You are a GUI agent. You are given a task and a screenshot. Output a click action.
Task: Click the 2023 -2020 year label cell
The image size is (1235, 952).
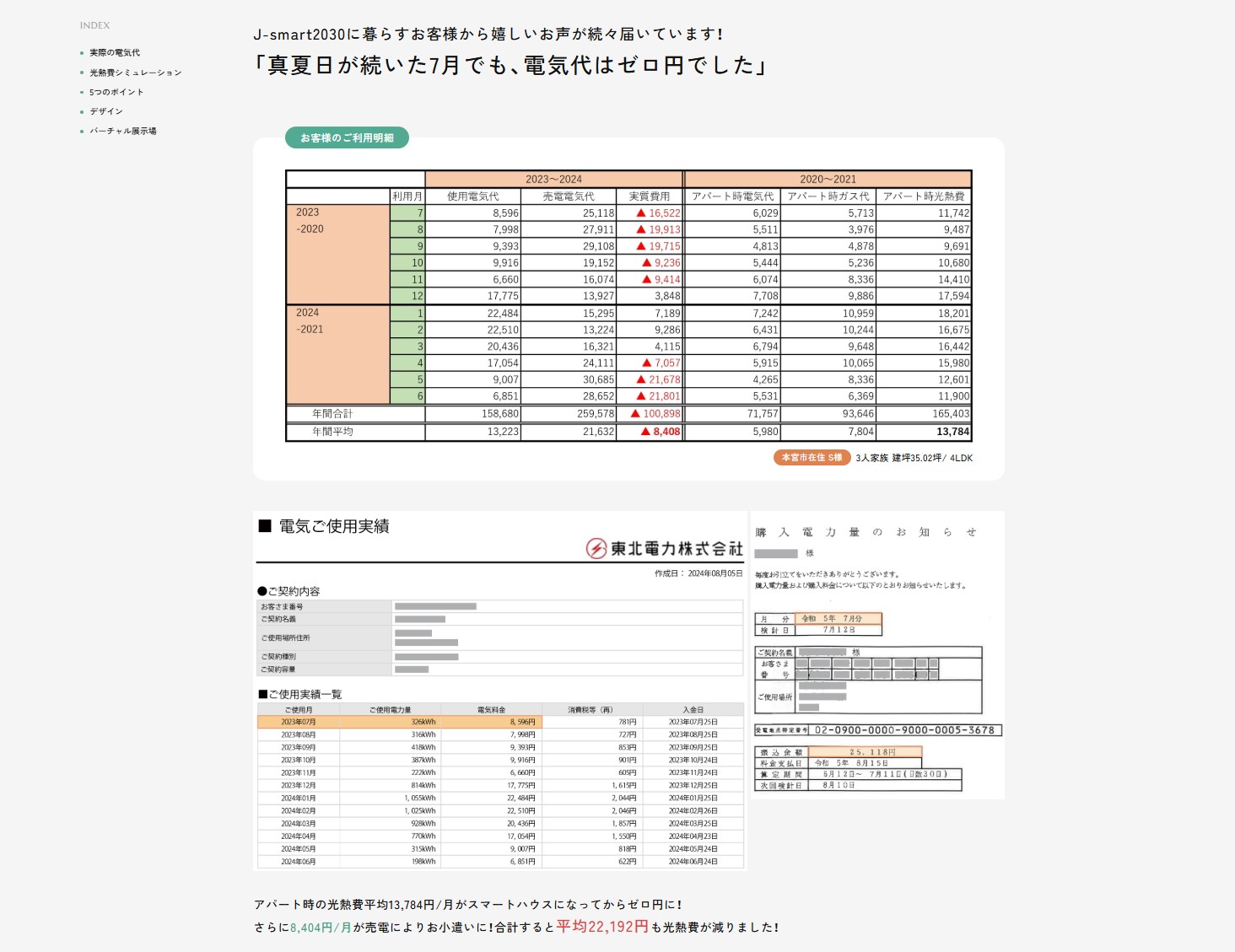point(337,255)
